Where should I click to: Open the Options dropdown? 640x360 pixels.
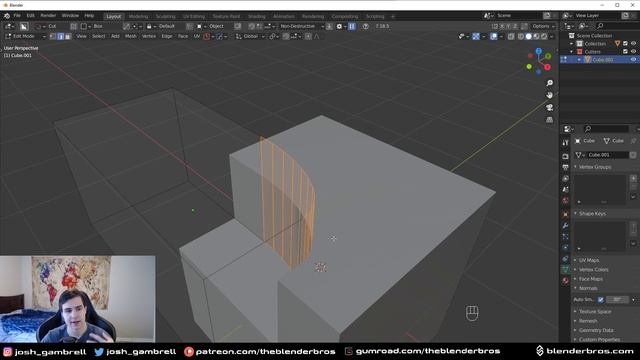[x=544, y=26]
